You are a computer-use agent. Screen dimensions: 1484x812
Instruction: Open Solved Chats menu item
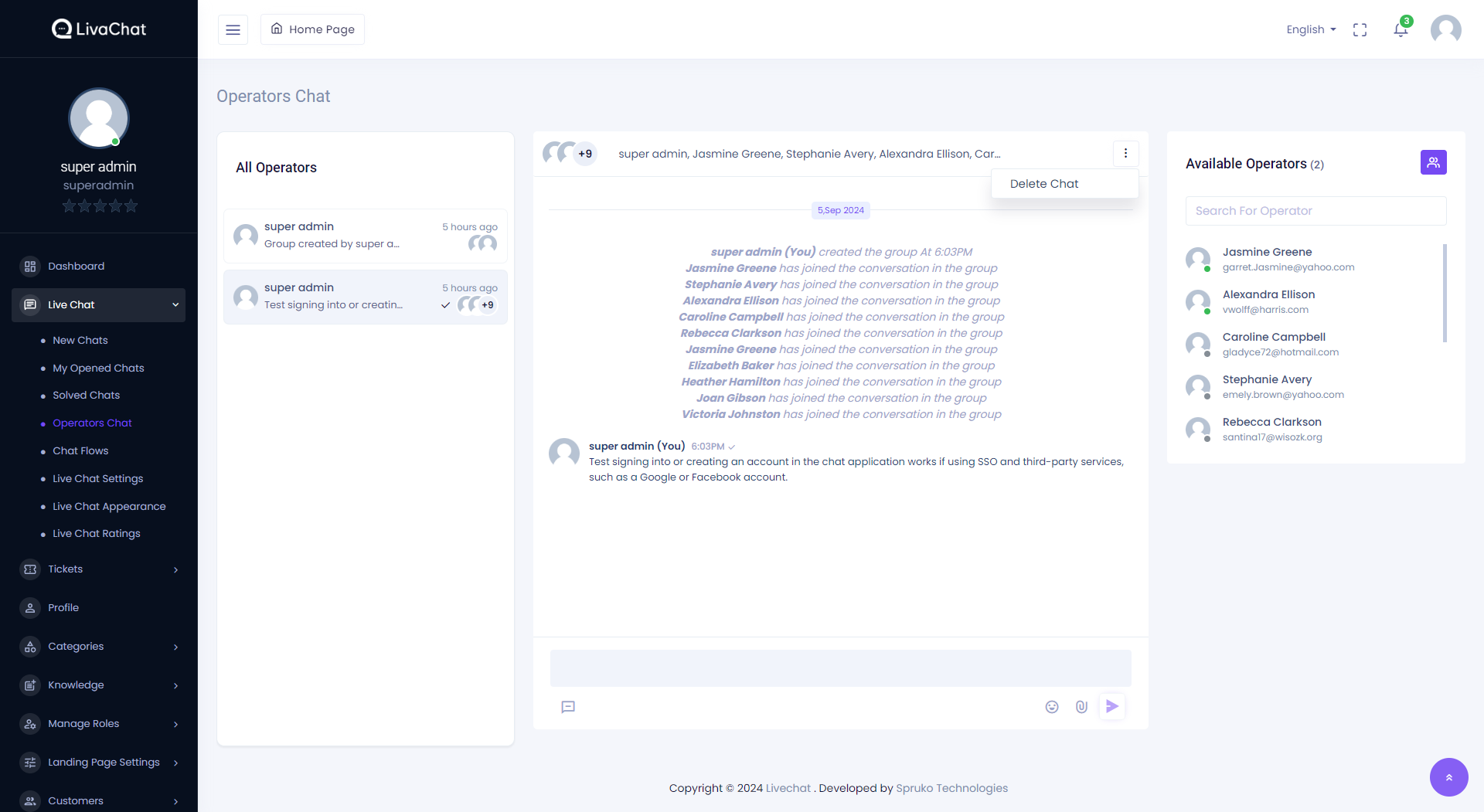(x=86, y=395)
